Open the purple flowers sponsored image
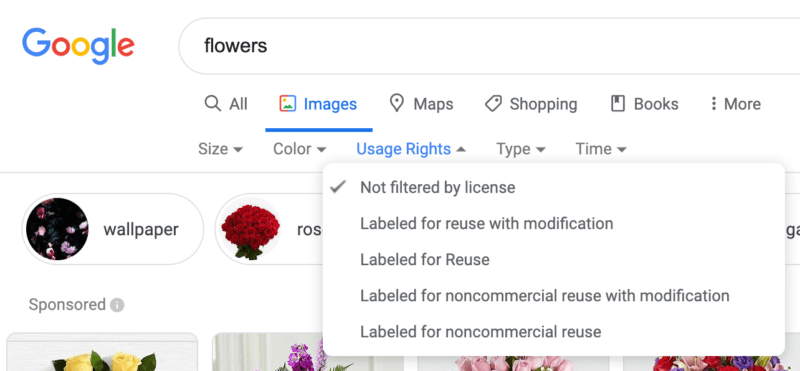The image size is (800, 371). pyautogui.click(x=308, y=352)
